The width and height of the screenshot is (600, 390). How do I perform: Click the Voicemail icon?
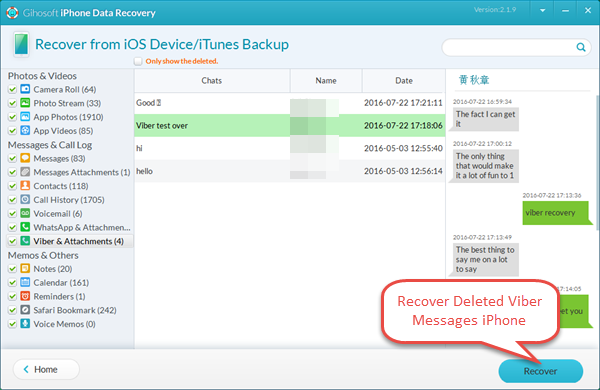25,213
